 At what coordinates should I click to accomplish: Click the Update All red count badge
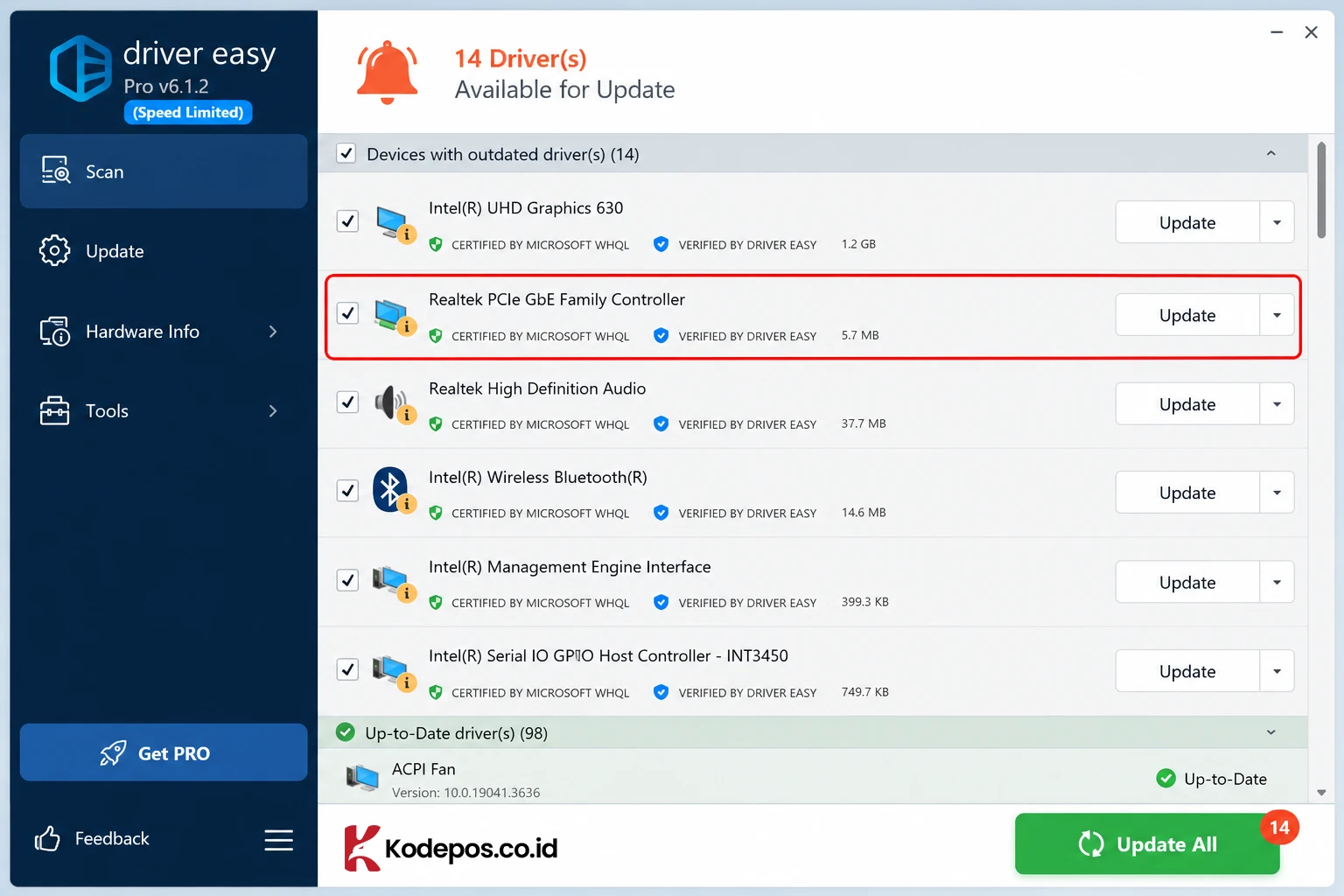tap(1279, 828)
